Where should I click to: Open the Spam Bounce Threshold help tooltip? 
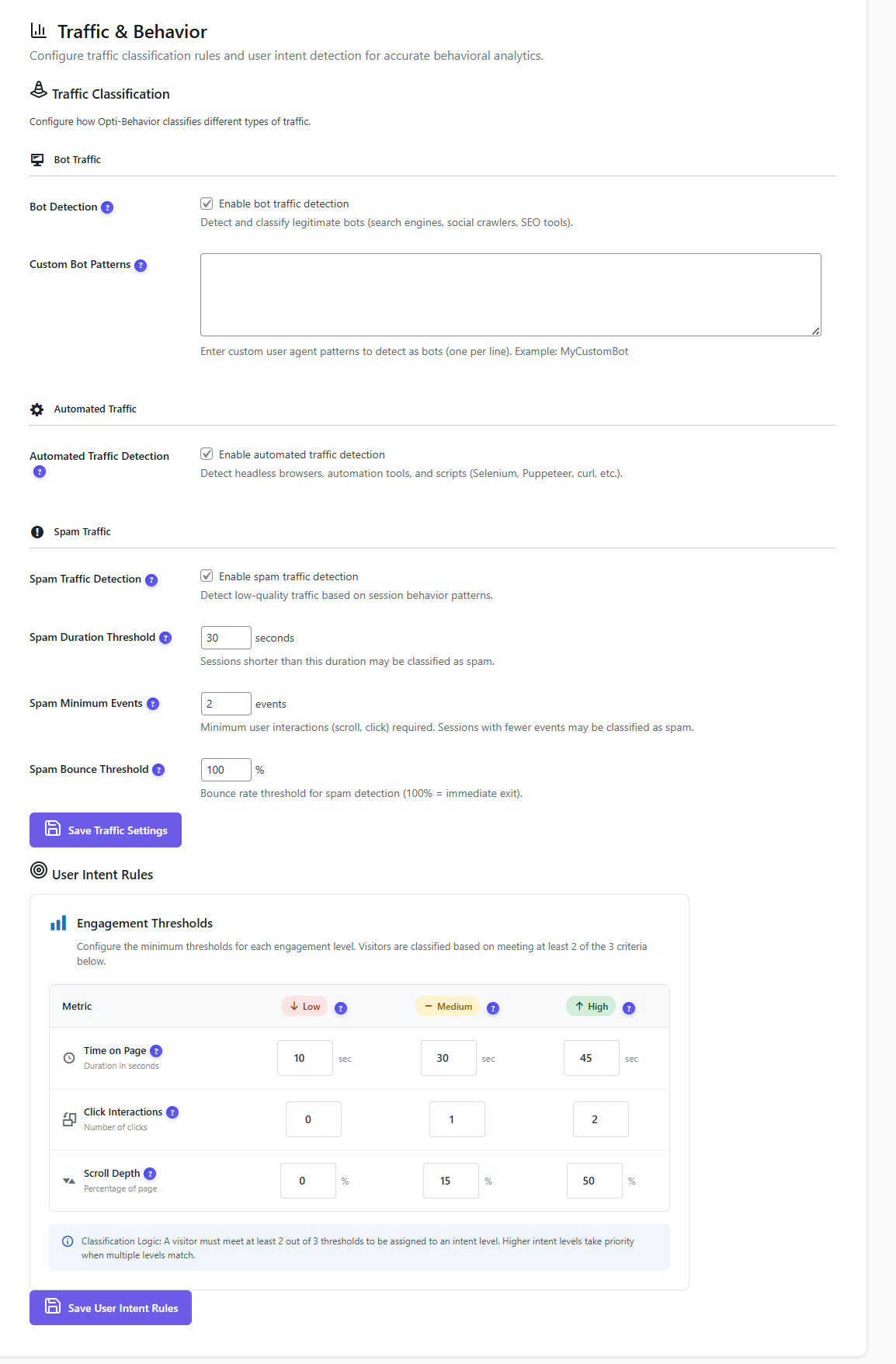[x=158, y=770]
